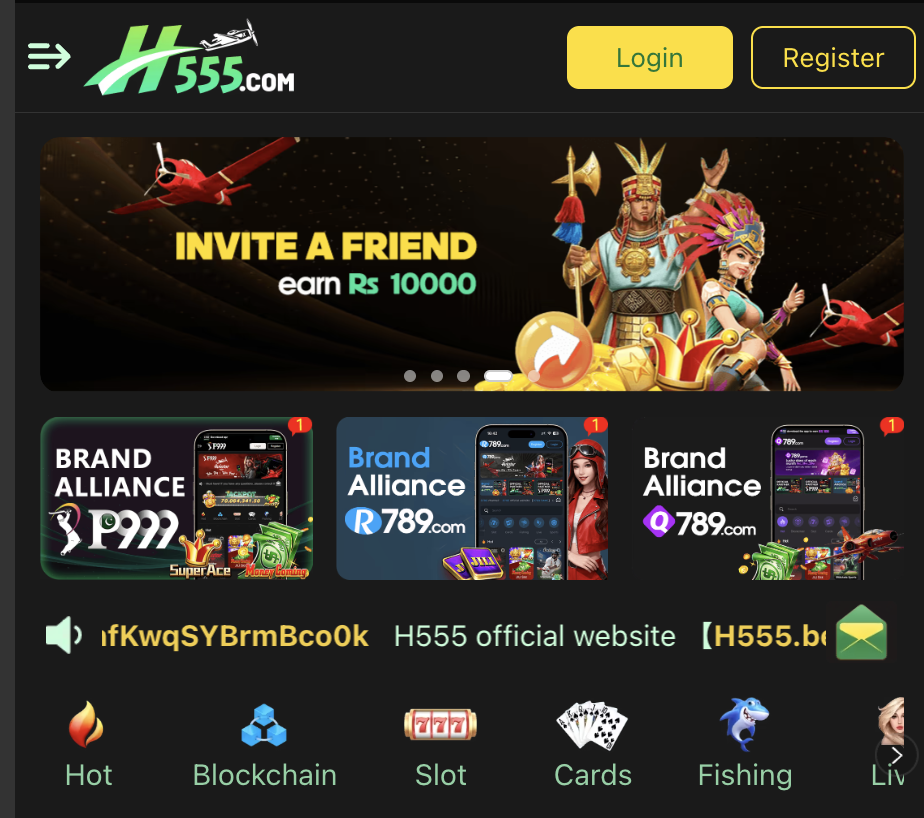The image size is (924, 818).
Task: Expand categories with the right chevron arrow
Action: click(897, 755)
